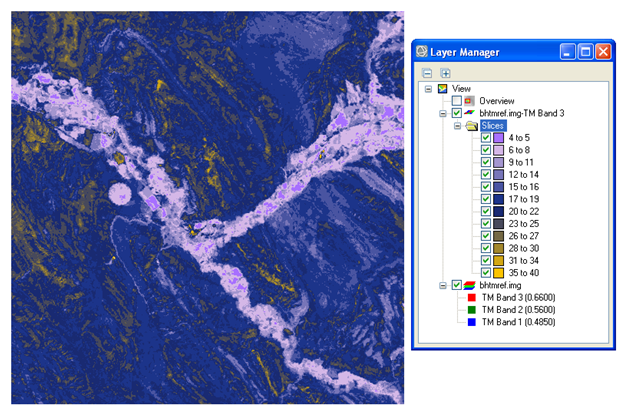
Task: Click the 31 to 34 gold swatch
Action: (498, 260)
